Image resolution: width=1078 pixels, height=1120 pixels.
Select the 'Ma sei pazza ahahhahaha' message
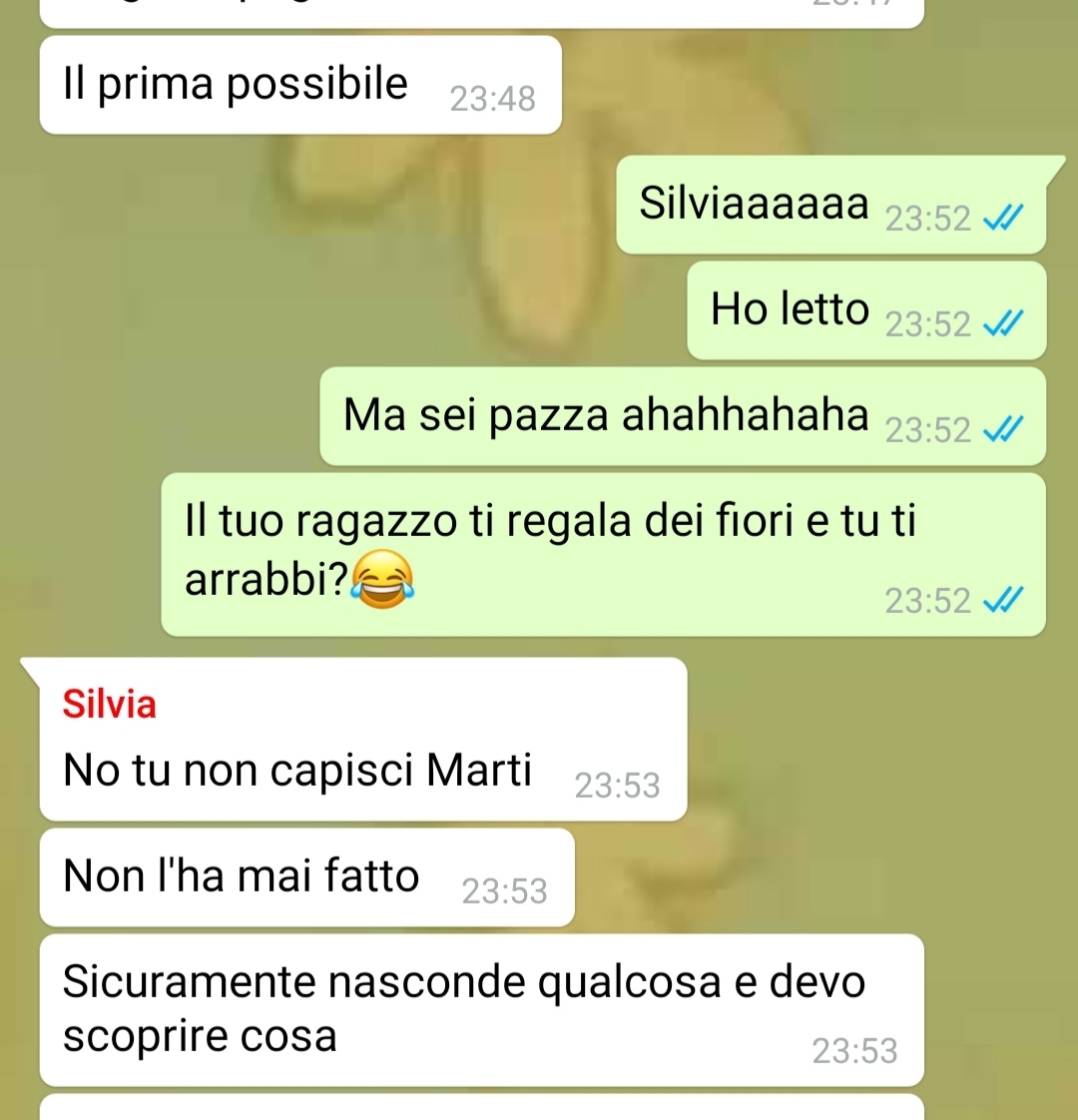tap(683, 416)
